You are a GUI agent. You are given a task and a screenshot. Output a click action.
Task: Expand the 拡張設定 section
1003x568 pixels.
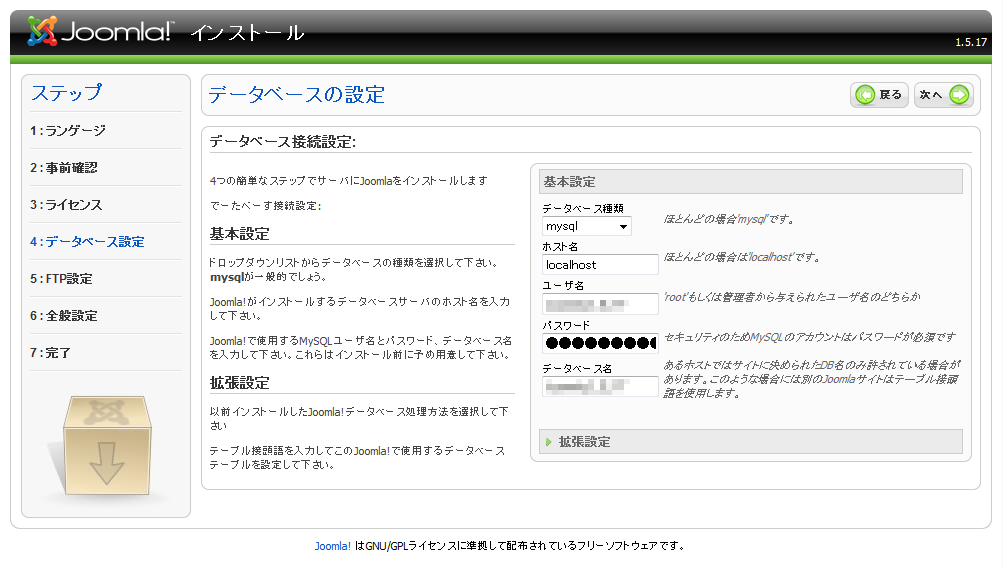tap(751, 442)
